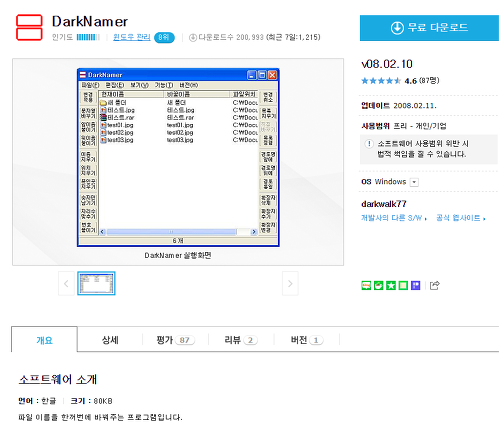
Task: Open the 윈도우 관리 category link
Action: coord(132,37)
